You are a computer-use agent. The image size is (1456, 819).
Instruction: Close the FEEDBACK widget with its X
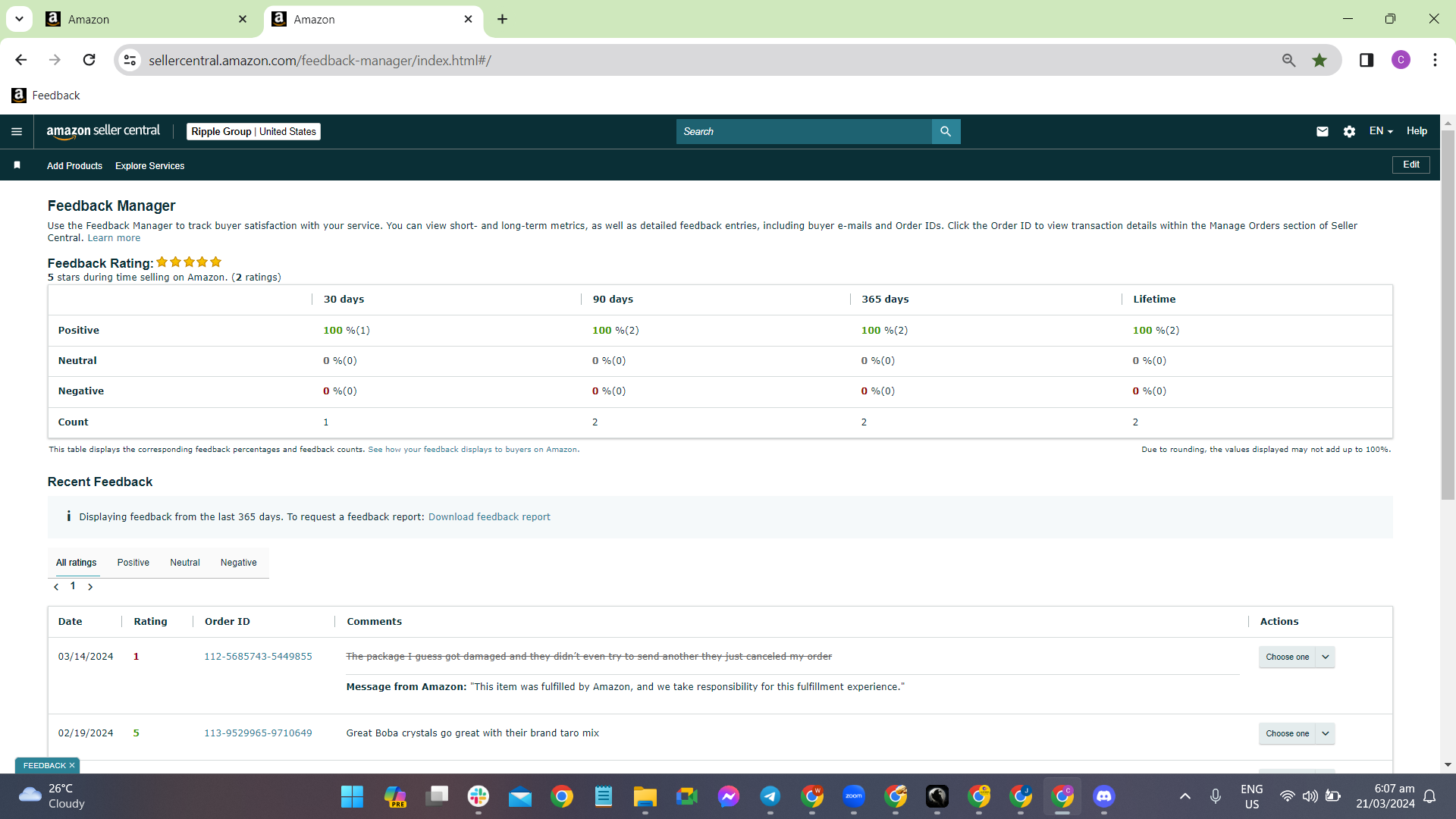tap(72, 766)
